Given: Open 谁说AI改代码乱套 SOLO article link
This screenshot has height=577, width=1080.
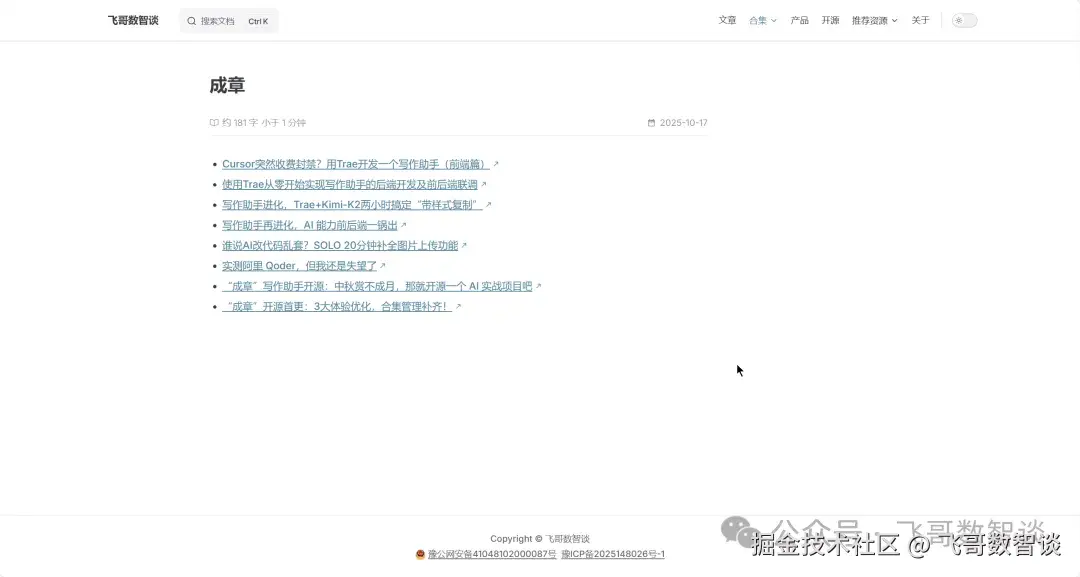Looking at the screenshot, I should pos(340,245).
